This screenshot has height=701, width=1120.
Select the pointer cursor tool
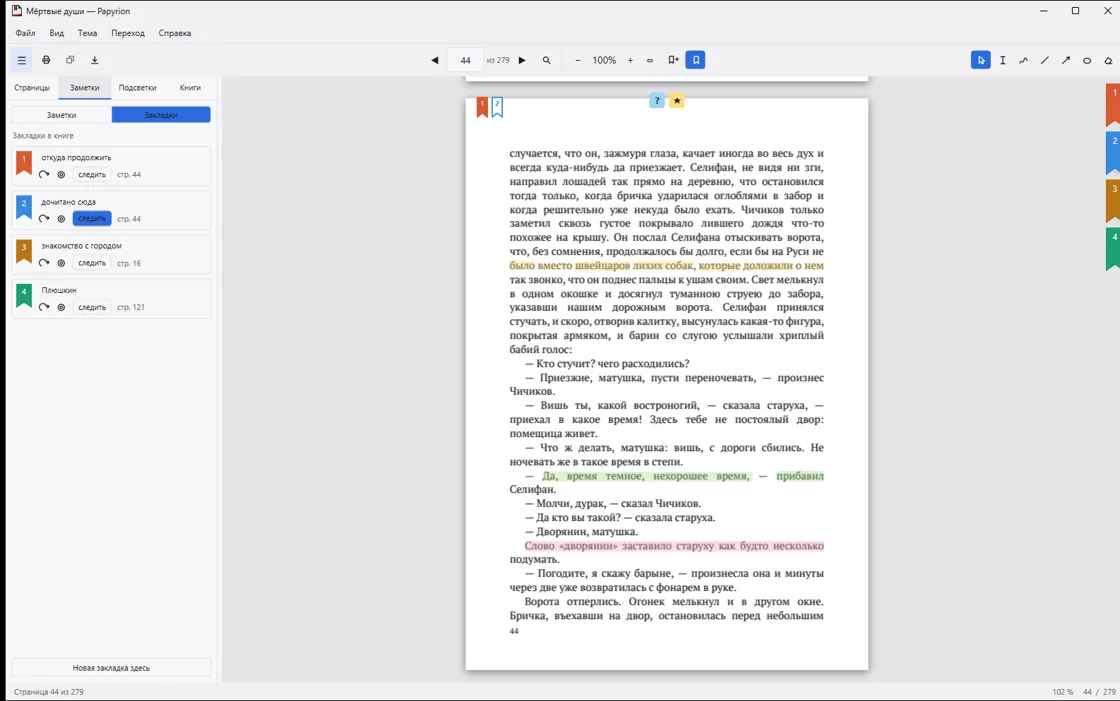(981, 61)
